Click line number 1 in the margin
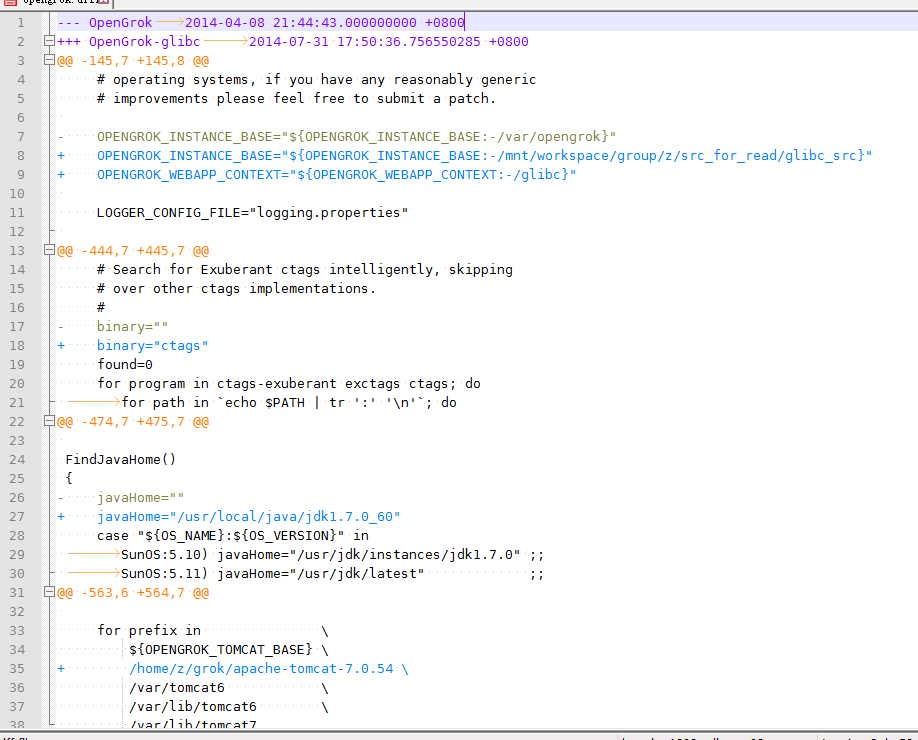This screenshot has width=918, height=740. [x=20, y=22]
